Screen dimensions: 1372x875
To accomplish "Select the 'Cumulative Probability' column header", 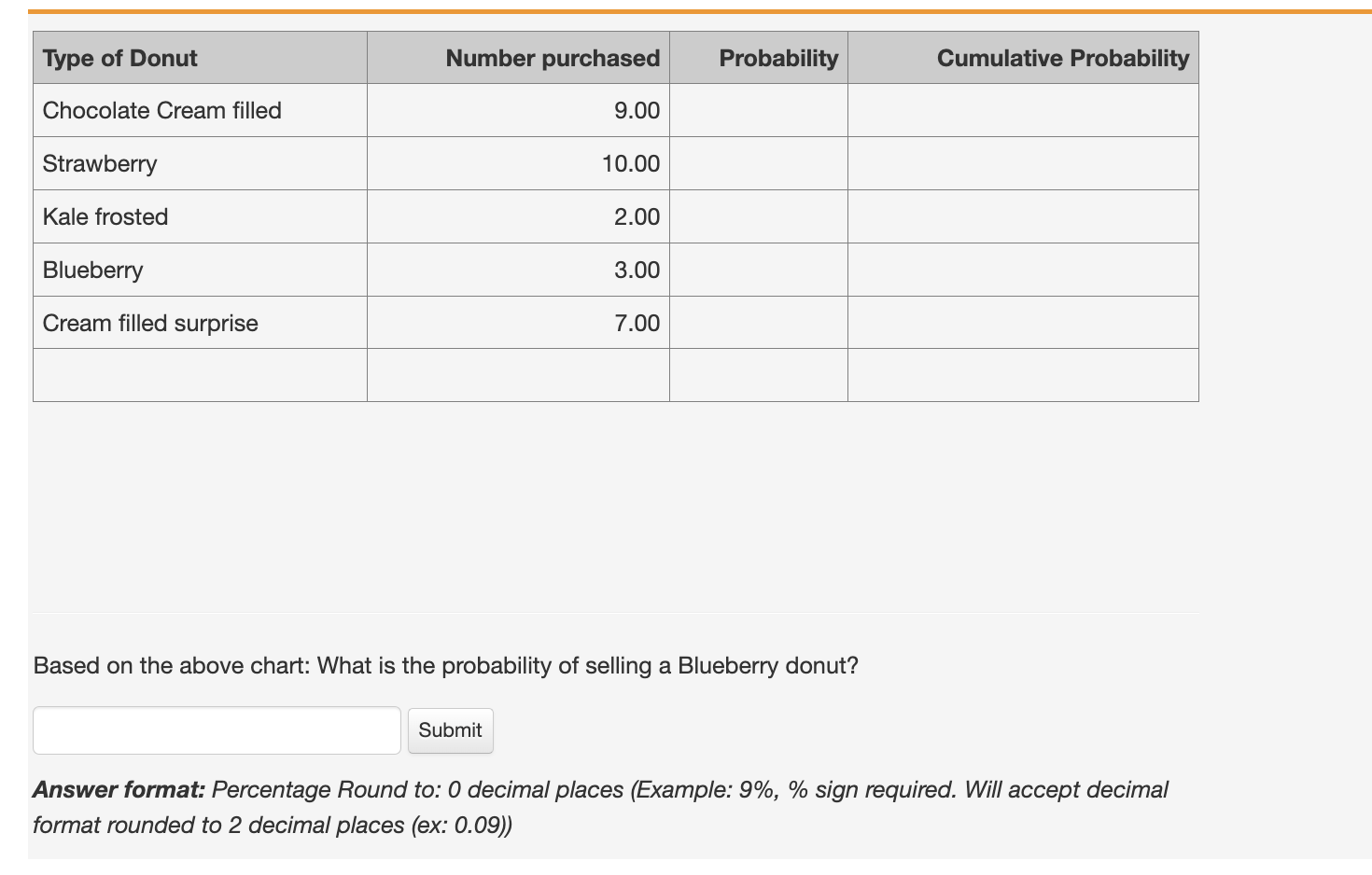I will tap(1063, 58).
